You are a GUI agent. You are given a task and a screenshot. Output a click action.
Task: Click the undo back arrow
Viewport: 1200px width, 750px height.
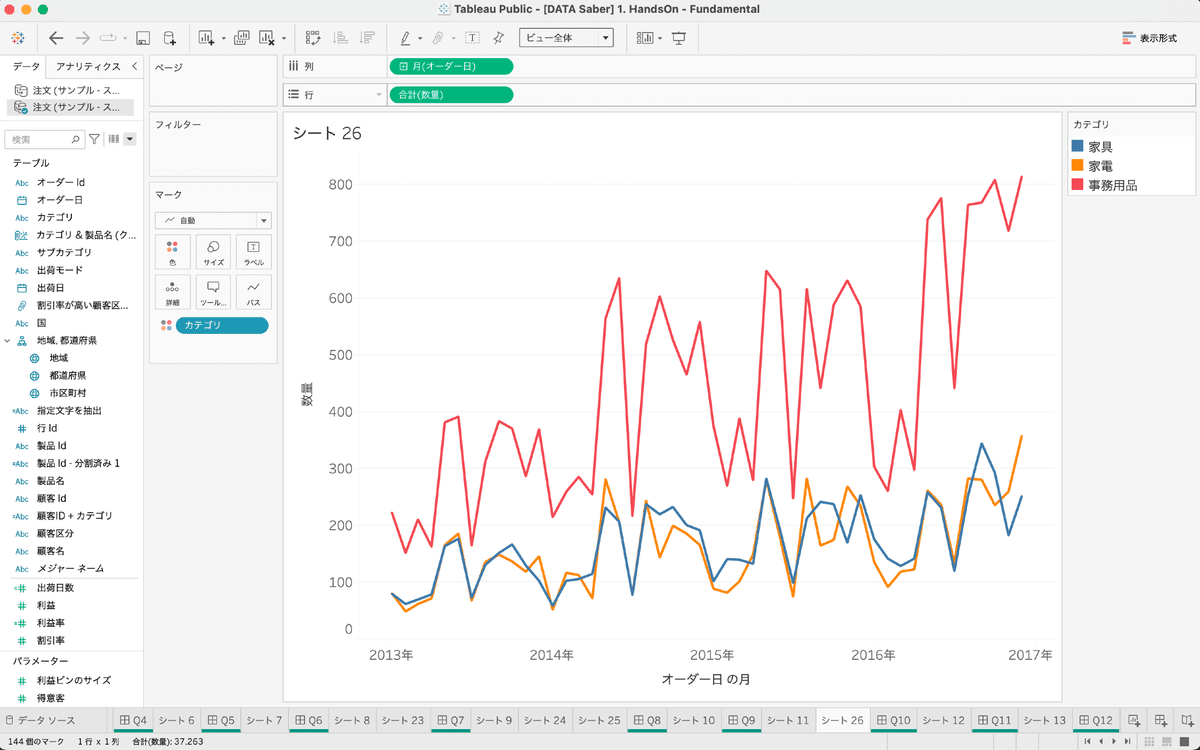(x=56, y=38)
